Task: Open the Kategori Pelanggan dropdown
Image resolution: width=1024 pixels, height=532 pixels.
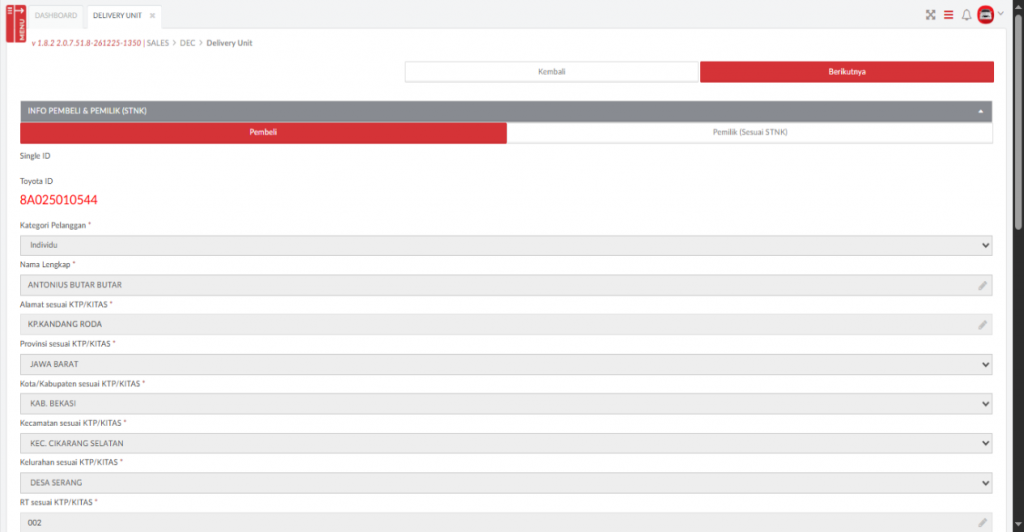Action: pyautogui.click(x=506, y=245)
